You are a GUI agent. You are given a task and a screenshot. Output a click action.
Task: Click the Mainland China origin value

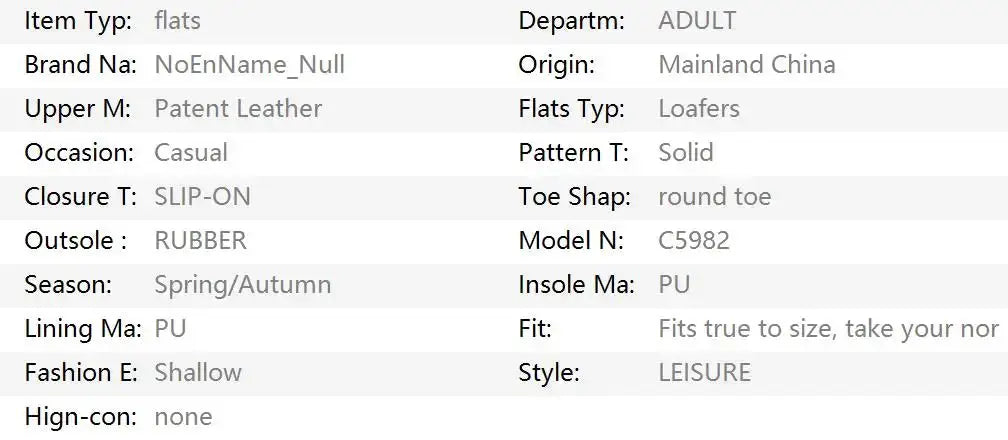[x=747, y=65]
